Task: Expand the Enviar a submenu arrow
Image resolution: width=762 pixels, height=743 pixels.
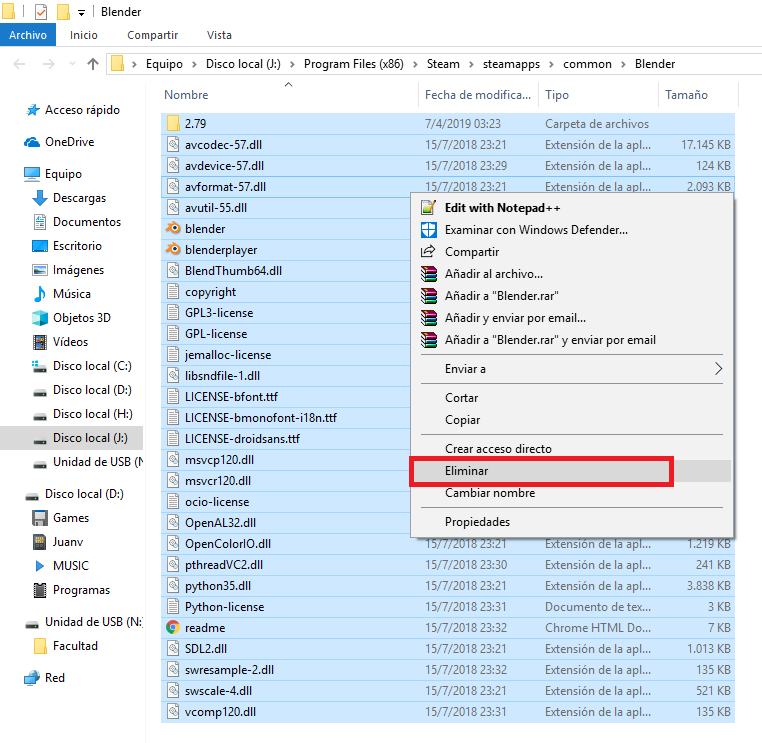Action: pos(718,369)
